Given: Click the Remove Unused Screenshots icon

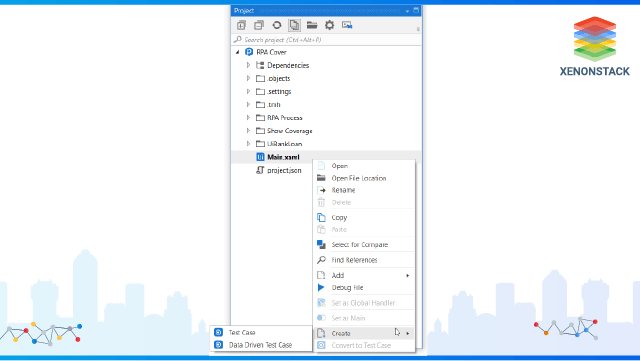Looking at the screenshot, I should (x=347, y=25).
